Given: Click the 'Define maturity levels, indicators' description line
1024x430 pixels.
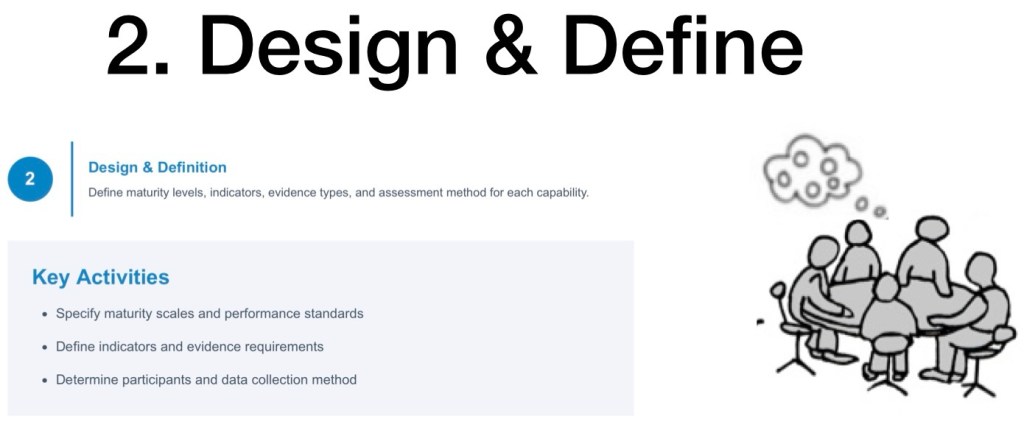Looking at the screenshot, I should (x=338, y=192).
